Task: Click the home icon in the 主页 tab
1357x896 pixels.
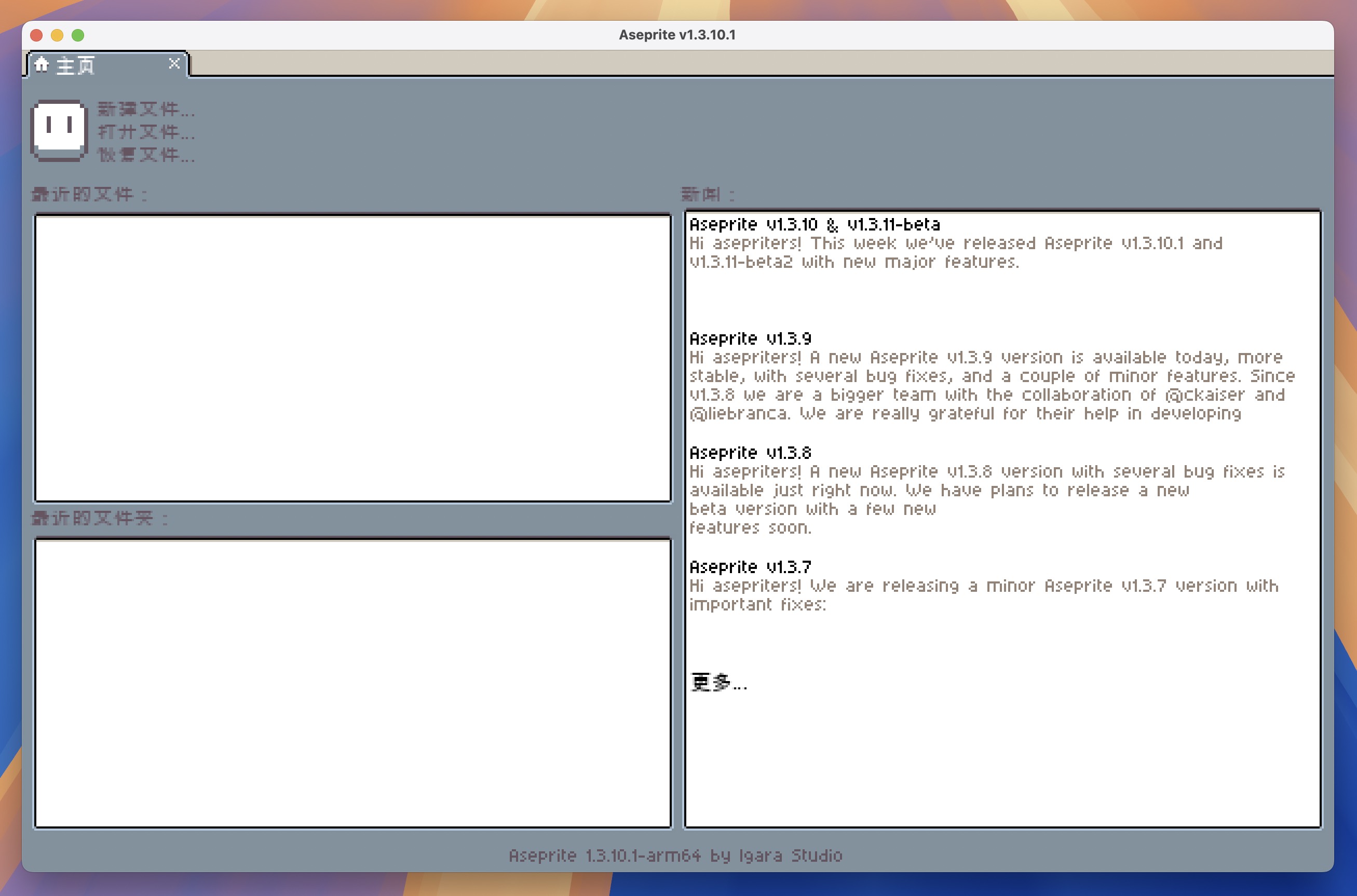Action: (42, 64)
